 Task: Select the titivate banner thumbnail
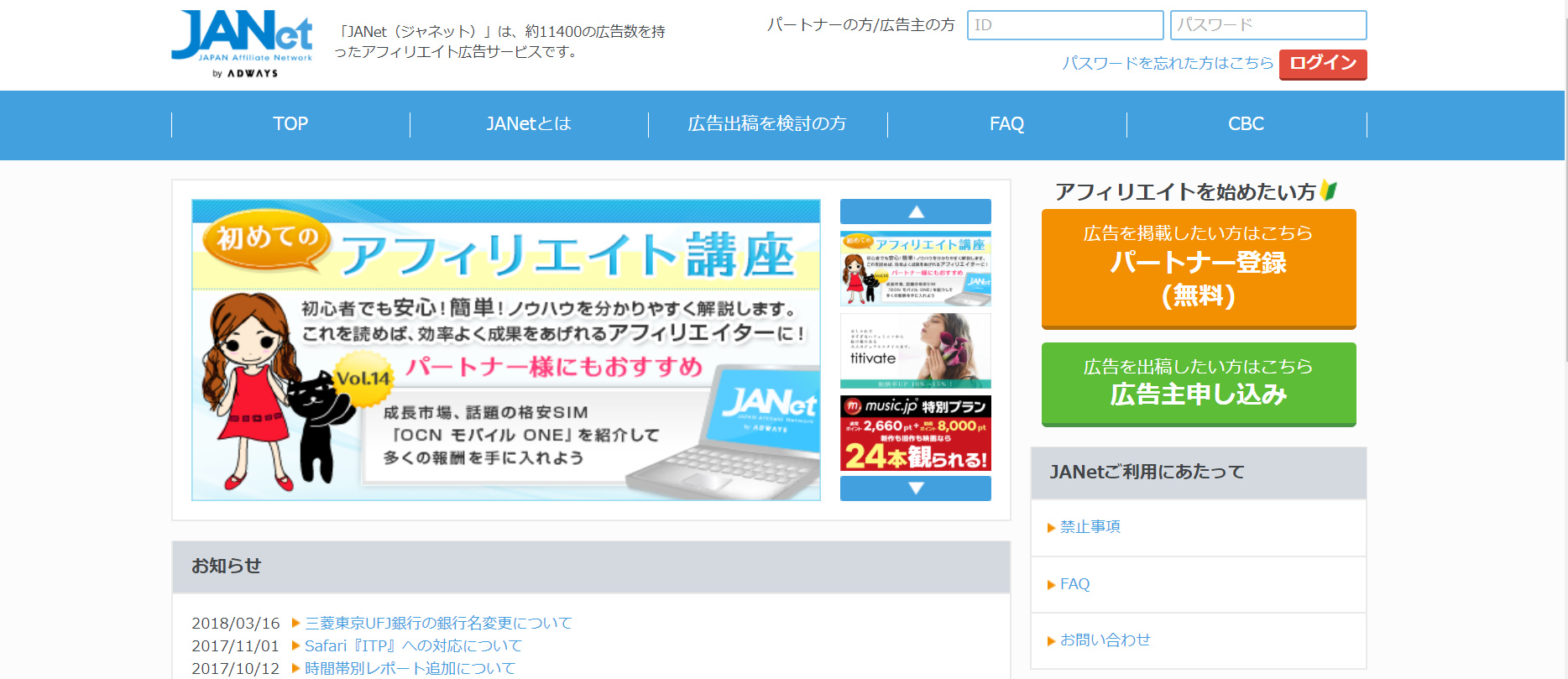pyautogui.click(x=916, y=351)
